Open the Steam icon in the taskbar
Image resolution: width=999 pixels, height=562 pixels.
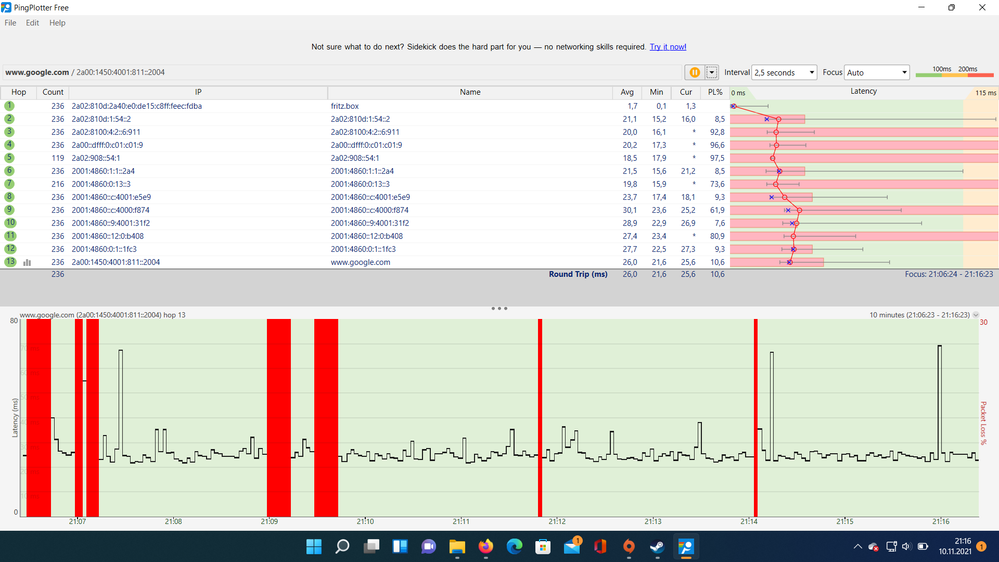coord(657,547)
